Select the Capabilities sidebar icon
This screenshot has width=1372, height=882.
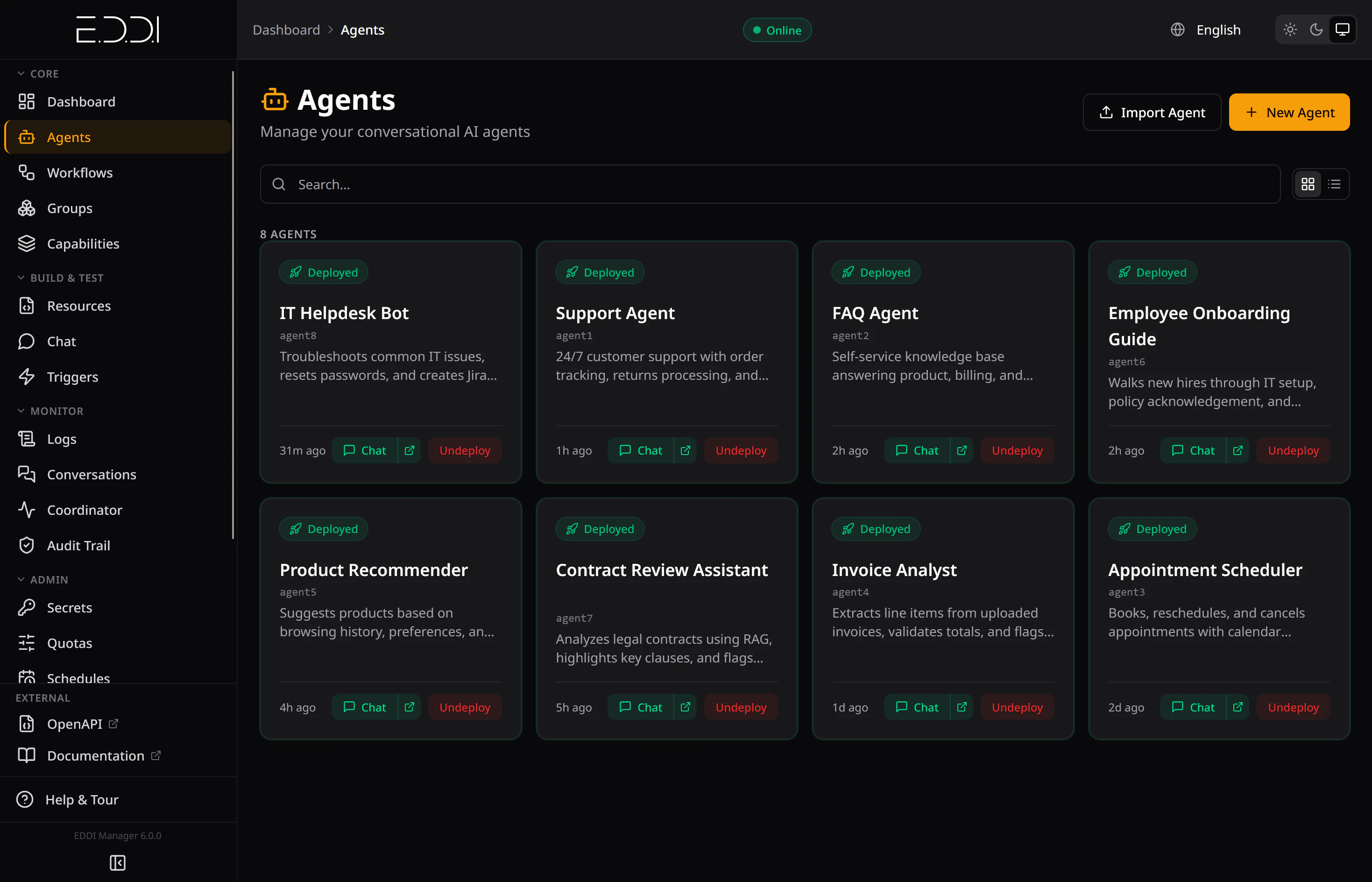[x=26, y=243]
